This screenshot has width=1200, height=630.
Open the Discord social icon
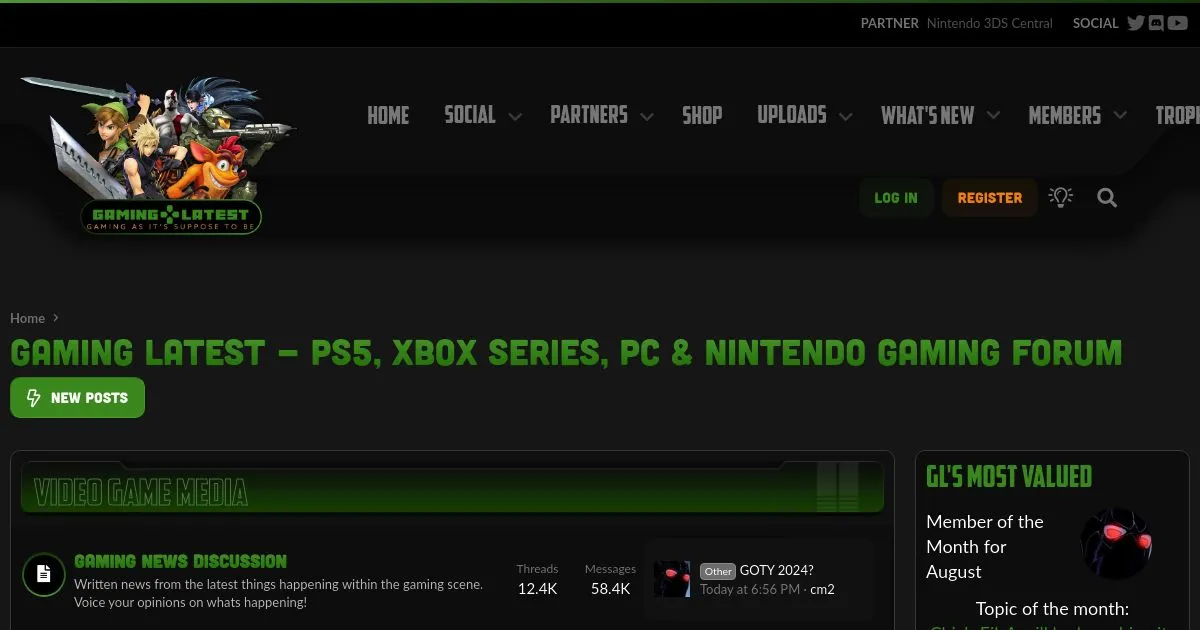[1156, 23]
